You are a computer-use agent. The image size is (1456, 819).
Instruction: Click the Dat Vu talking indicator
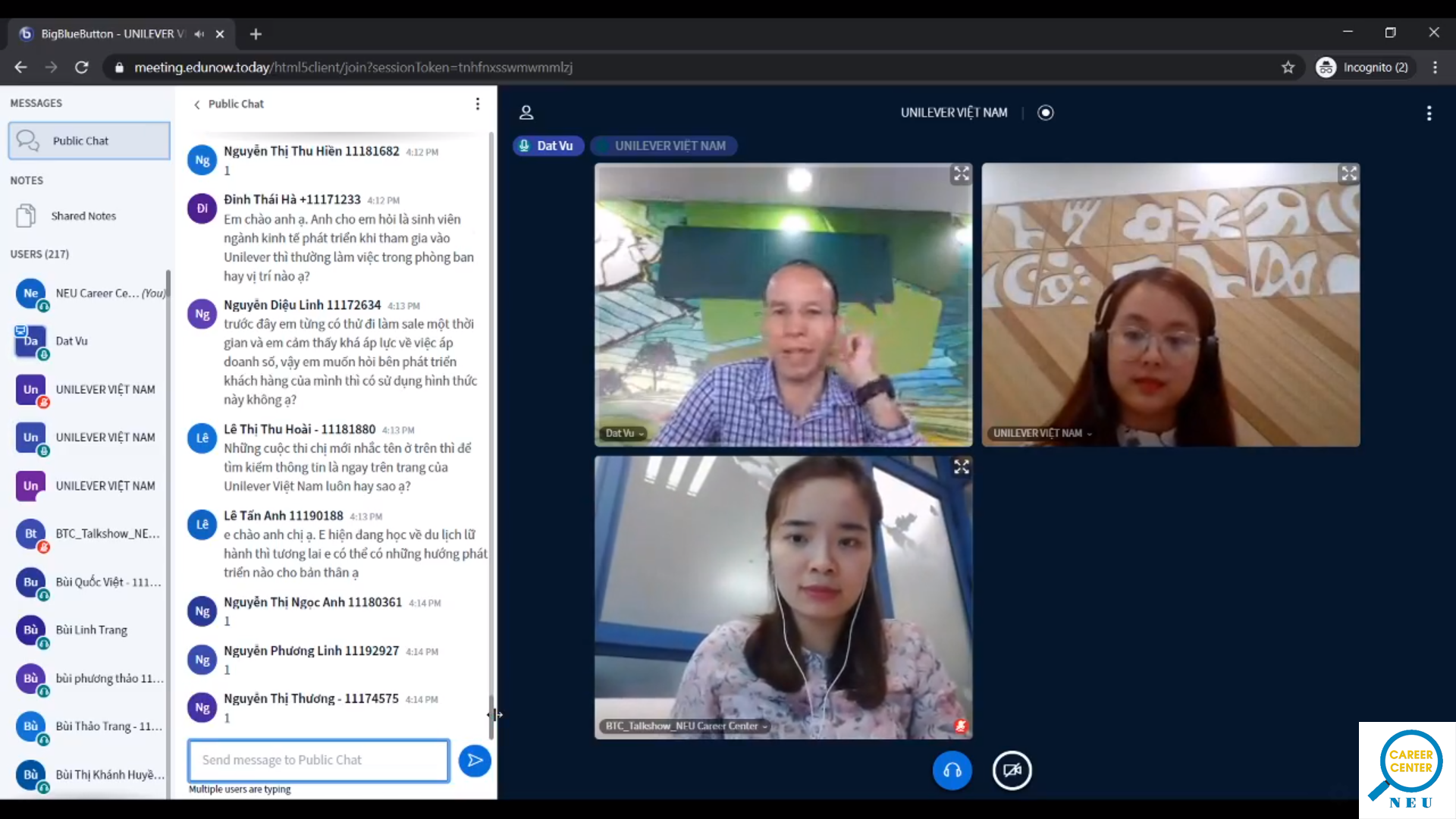(548, 146)
